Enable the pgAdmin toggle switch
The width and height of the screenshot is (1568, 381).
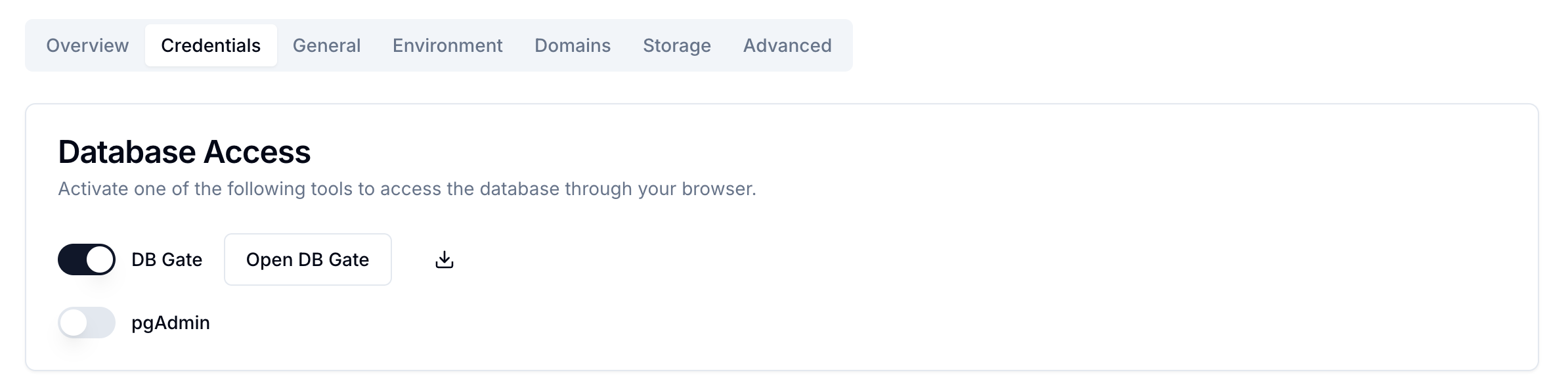tap(87, 323)
